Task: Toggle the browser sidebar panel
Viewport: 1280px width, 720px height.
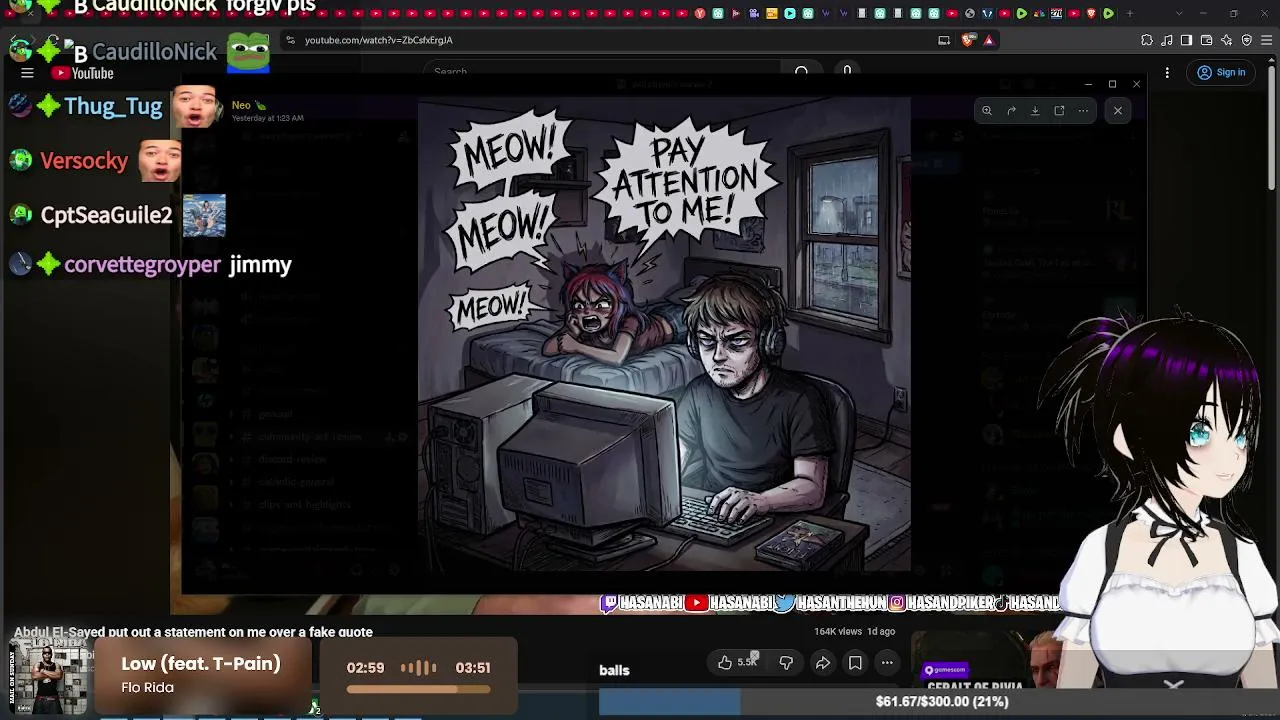Action: (1187, 40)
